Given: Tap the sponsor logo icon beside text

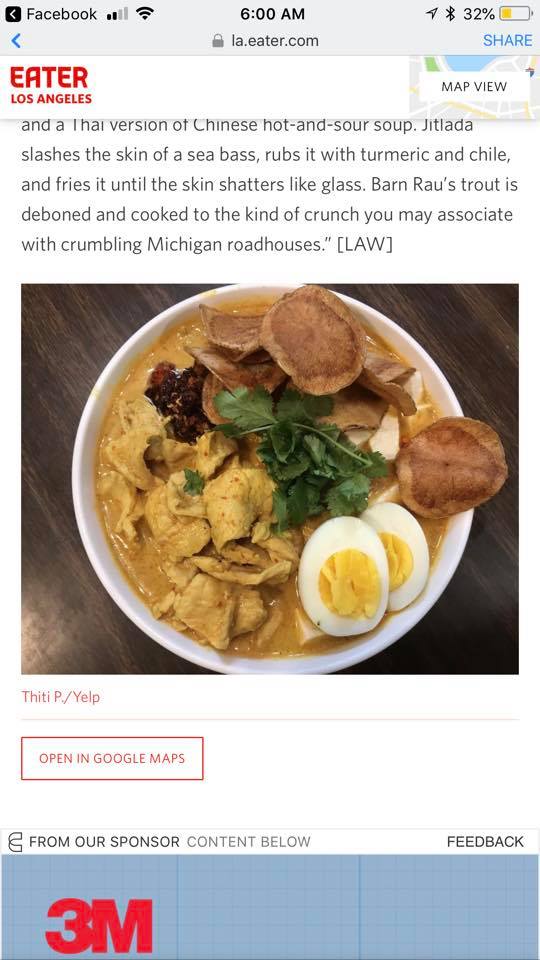Looking at the screenshot, I should coord(15,842).
